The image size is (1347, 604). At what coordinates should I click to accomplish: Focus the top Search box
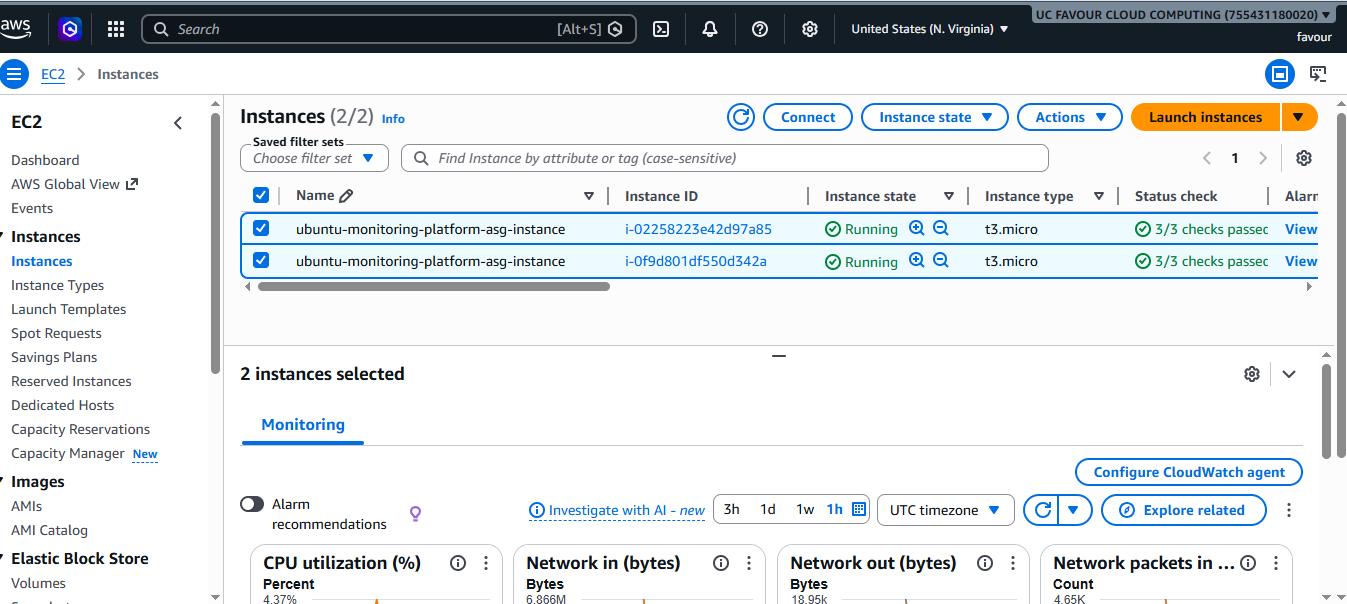(389, 29)
